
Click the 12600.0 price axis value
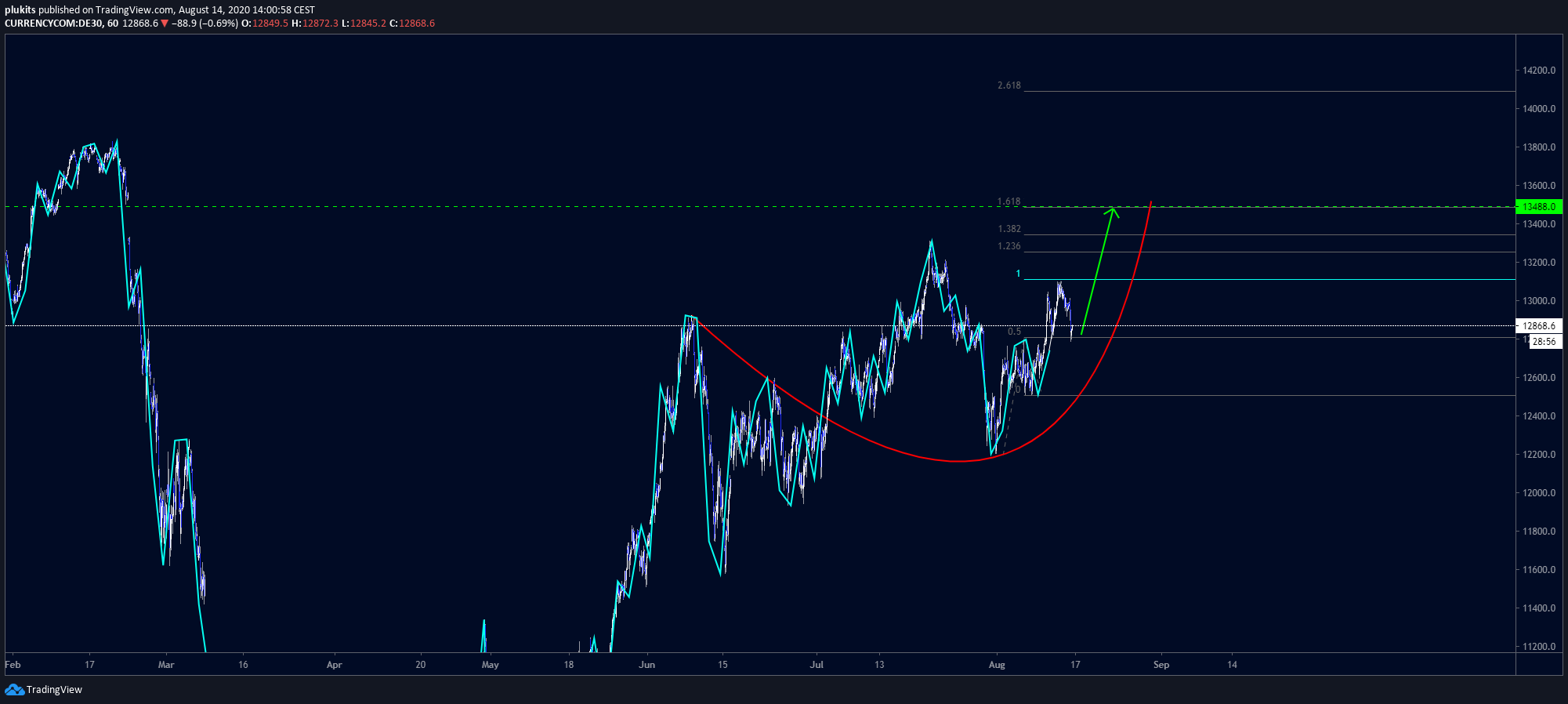[1539, 378]
